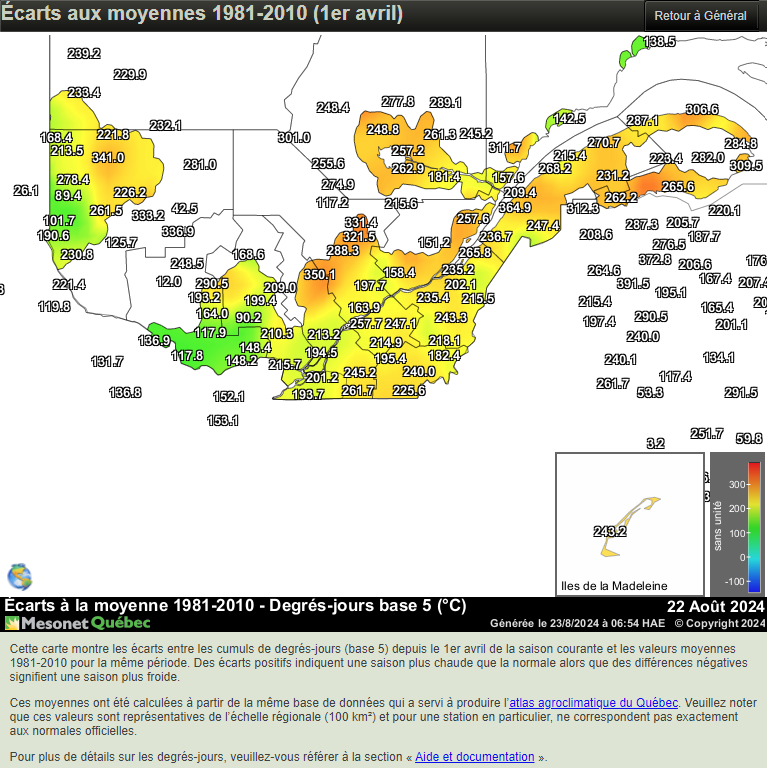Screen dimensions: 767x768
Task: Select the 341.0 data label
Action: (107, 157)
